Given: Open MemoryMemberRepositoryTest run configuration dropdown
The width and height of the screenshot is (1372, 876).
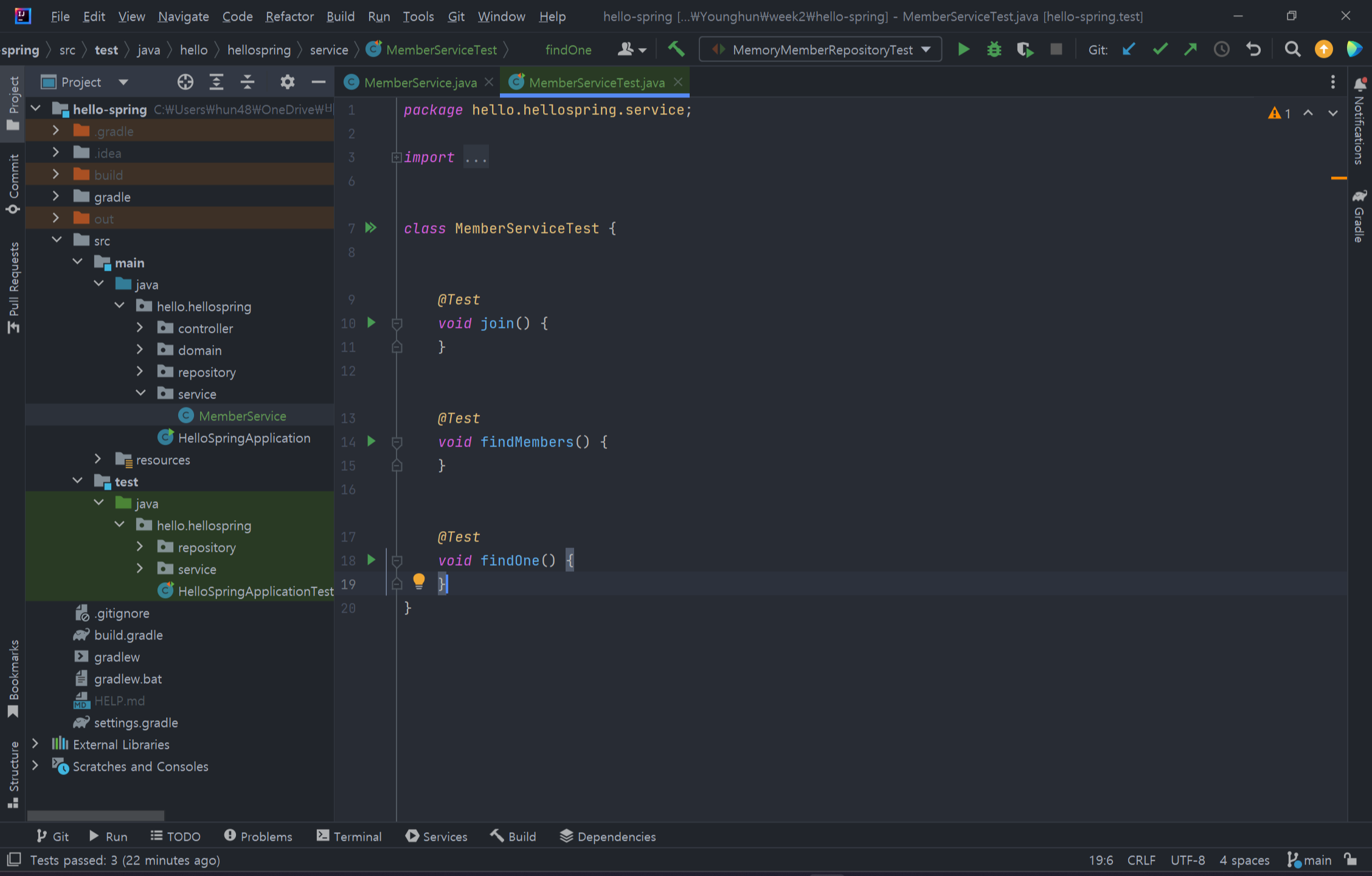Looking at the screenshot, I should (820, 49).
